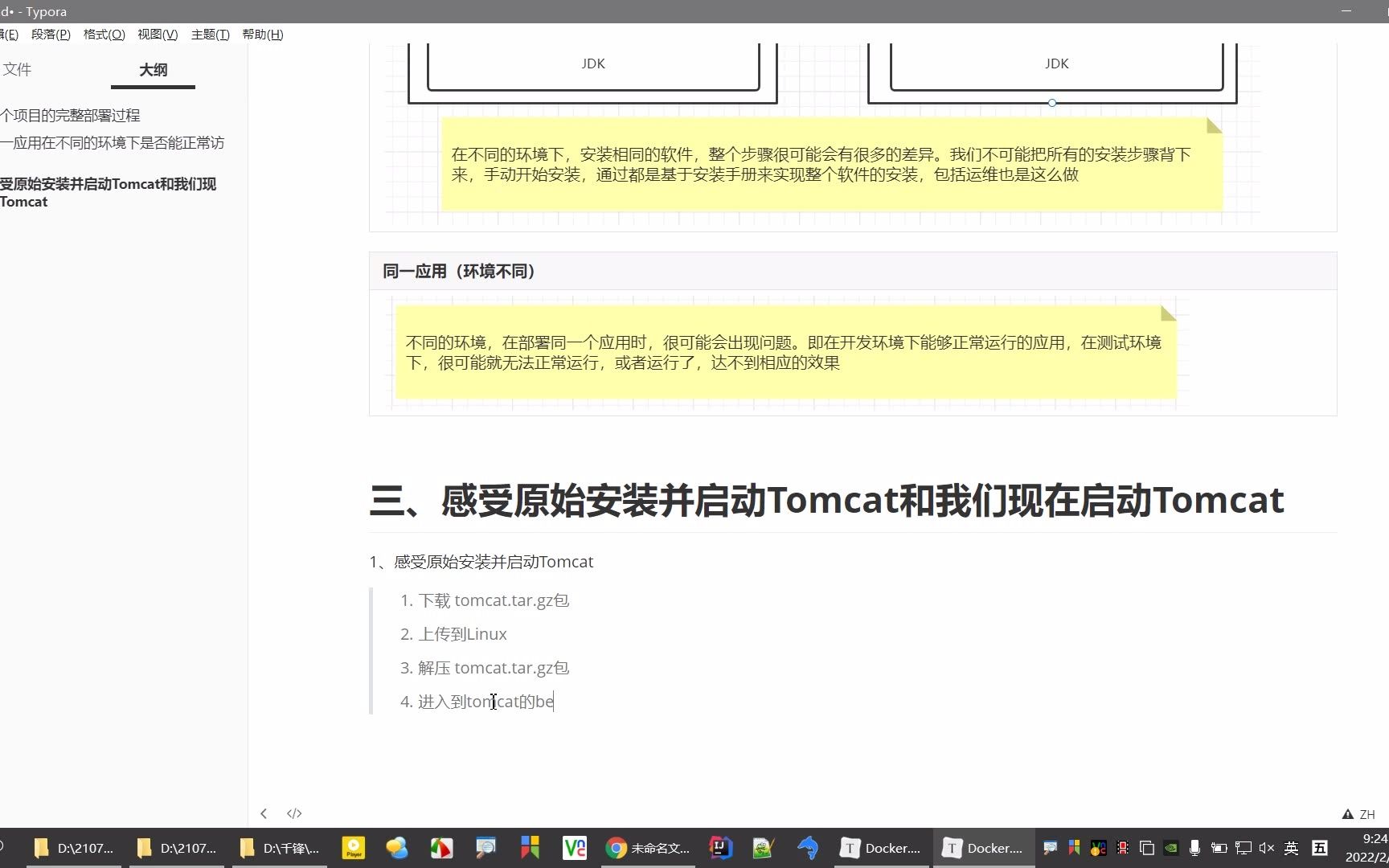Click the battery tray icon
The image size is (1389, 868).
pyautogui.click(x=1219, y=848)
